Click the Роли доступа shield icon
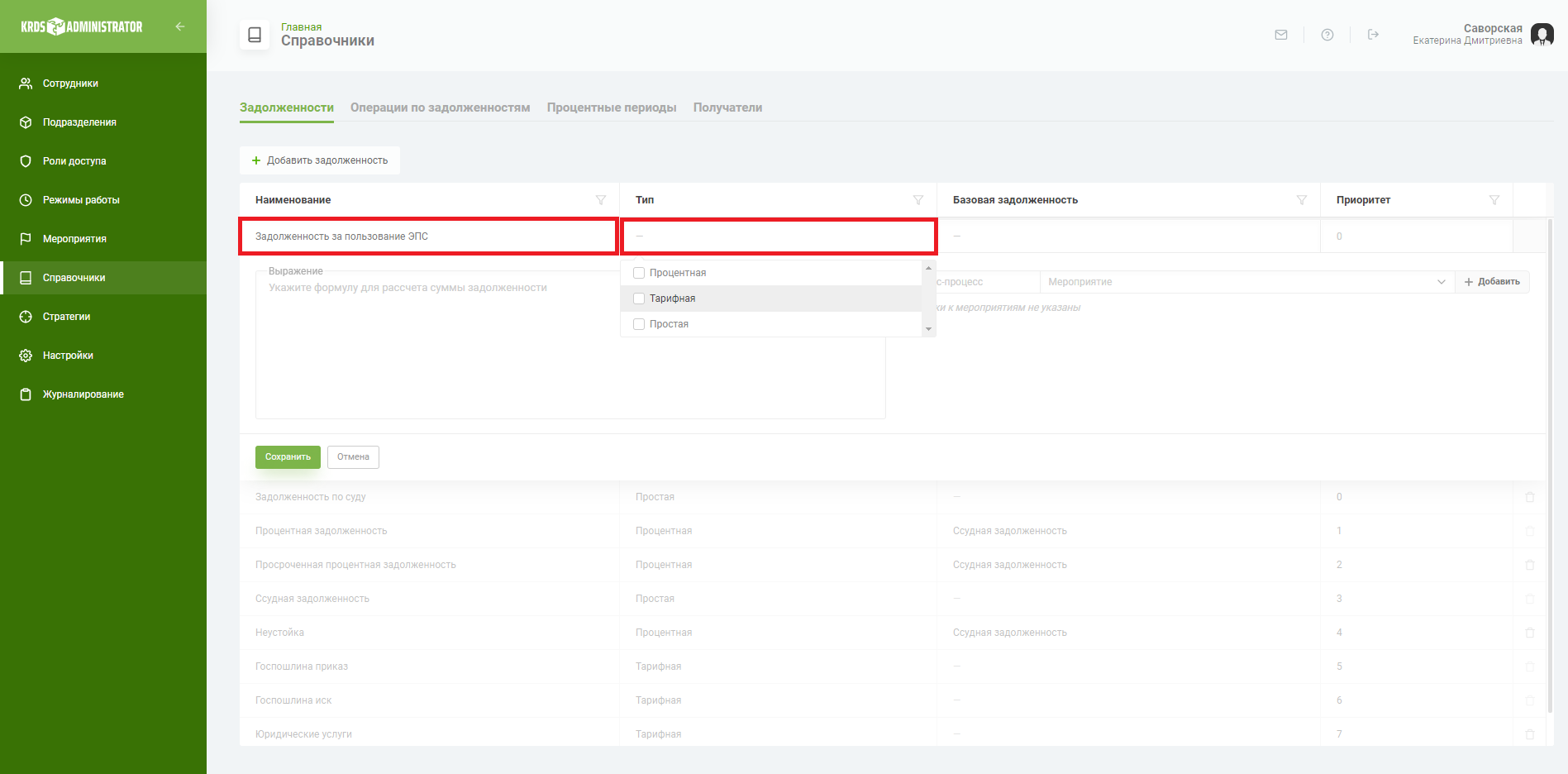Screen dimensions: 1568x774 point(26,161)
